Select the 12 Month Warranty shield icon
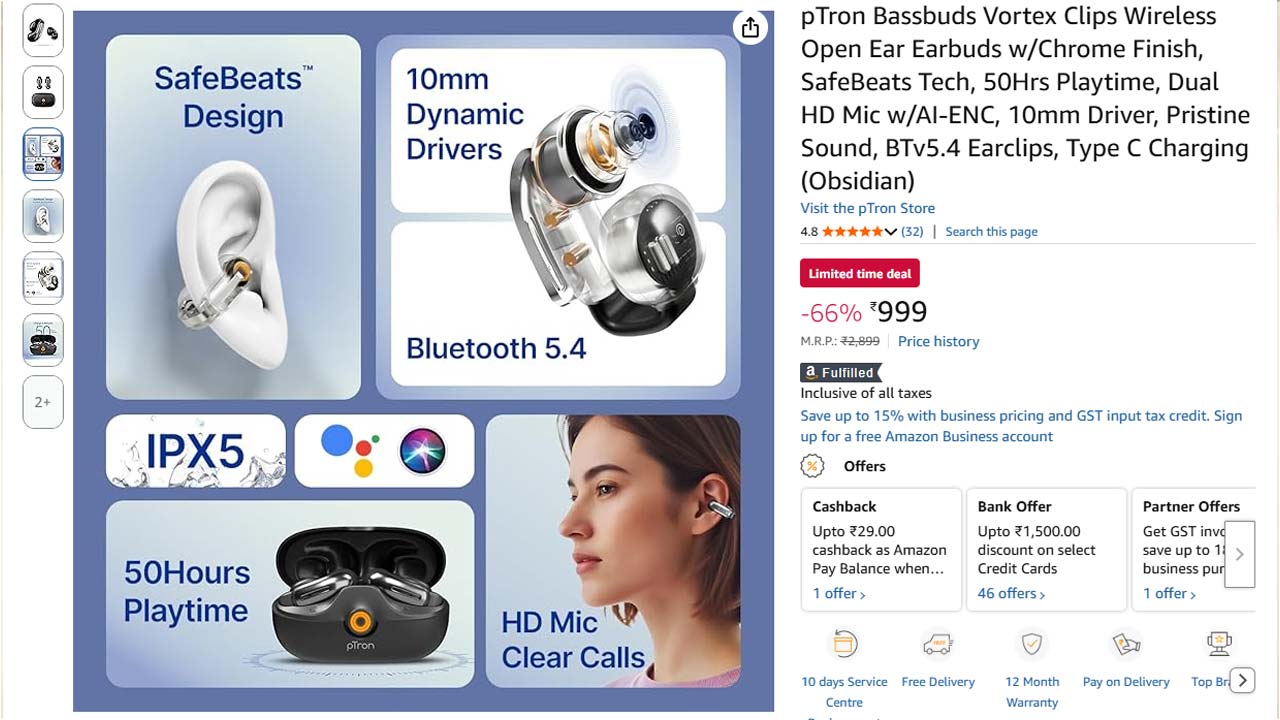Viewport: 1280px width, 720px height. pyautogui.click(x=1032, y=643)
